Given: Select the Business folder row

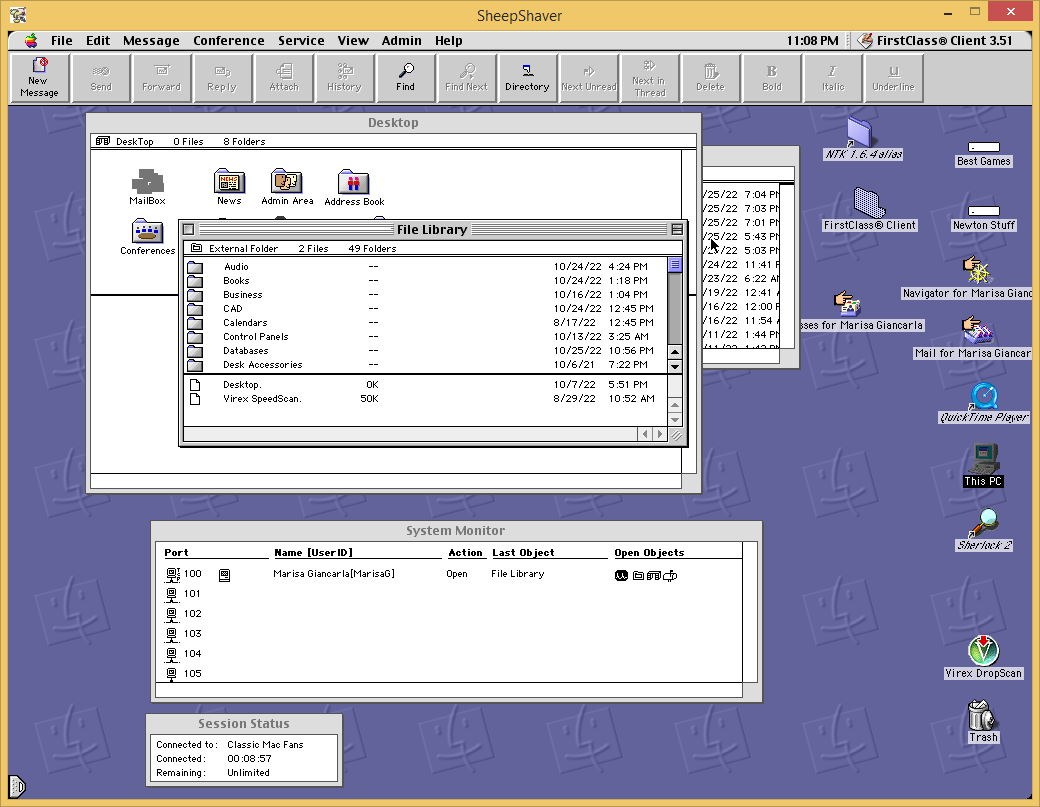Looking at the screenshot, I should tap(426, 294).
